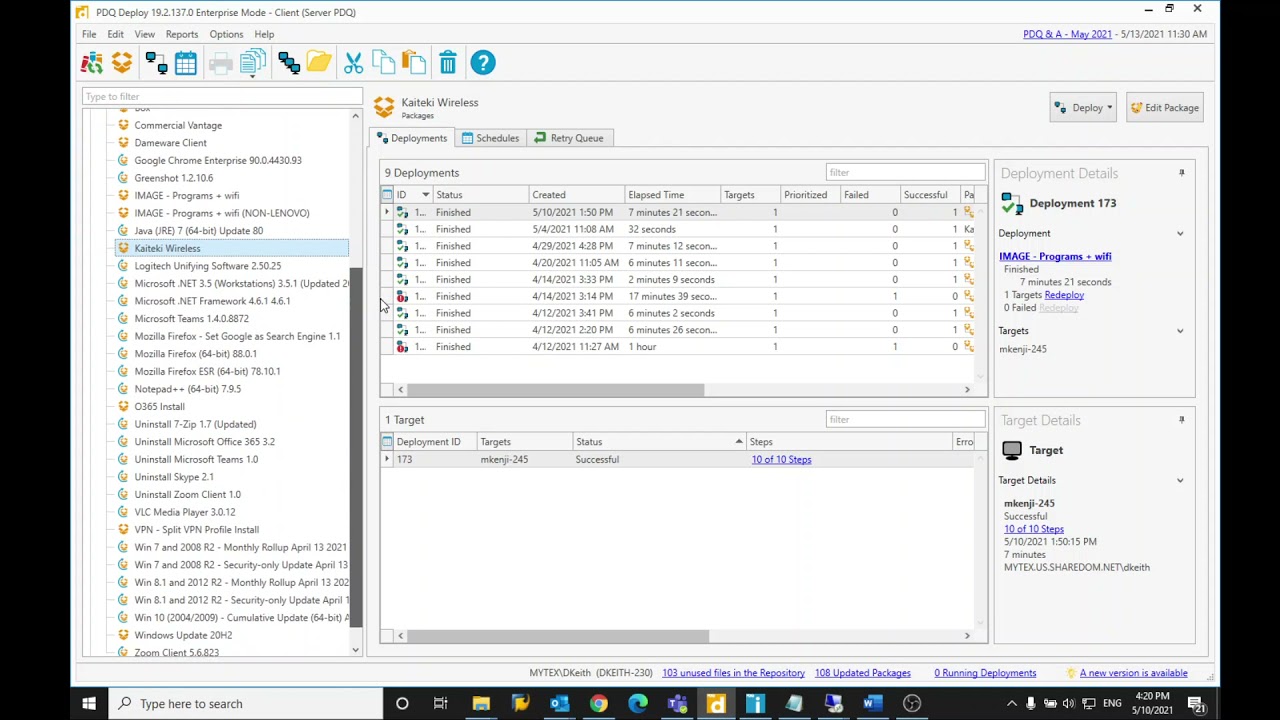Image resolution: width=1280 pixels, height=720 pixels.
Task: Click the package icon next to Kaiteki Wireless tree item
Action: click(123, 248)
